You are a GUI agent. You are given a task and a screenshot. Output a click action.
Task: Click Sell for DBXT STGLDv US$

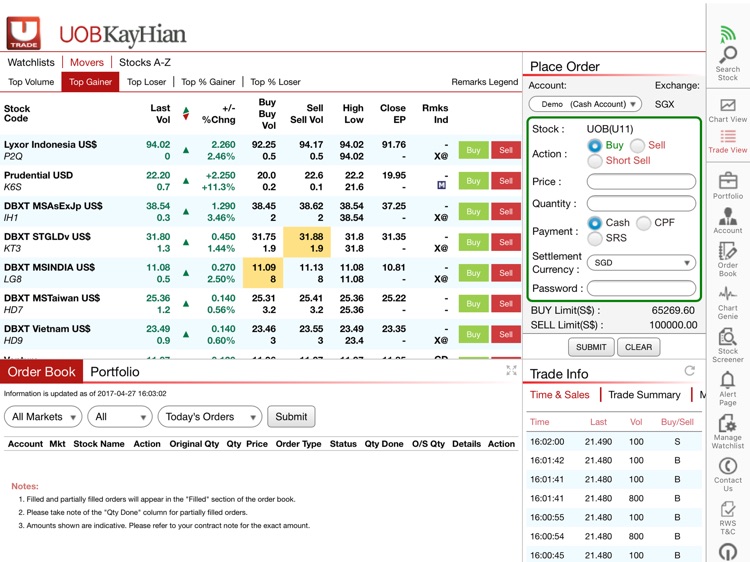pyautogui.click(x=506, y=242)
